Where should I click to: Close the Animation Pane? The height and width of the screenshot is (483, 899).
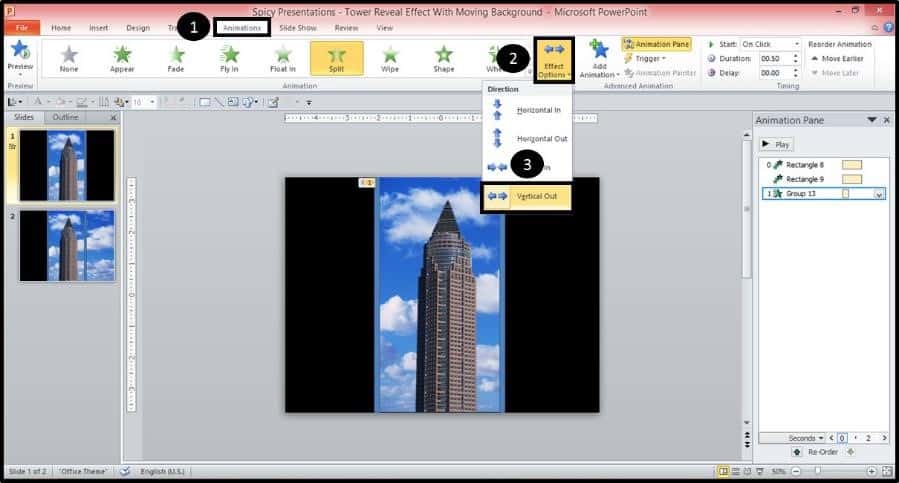887,120
